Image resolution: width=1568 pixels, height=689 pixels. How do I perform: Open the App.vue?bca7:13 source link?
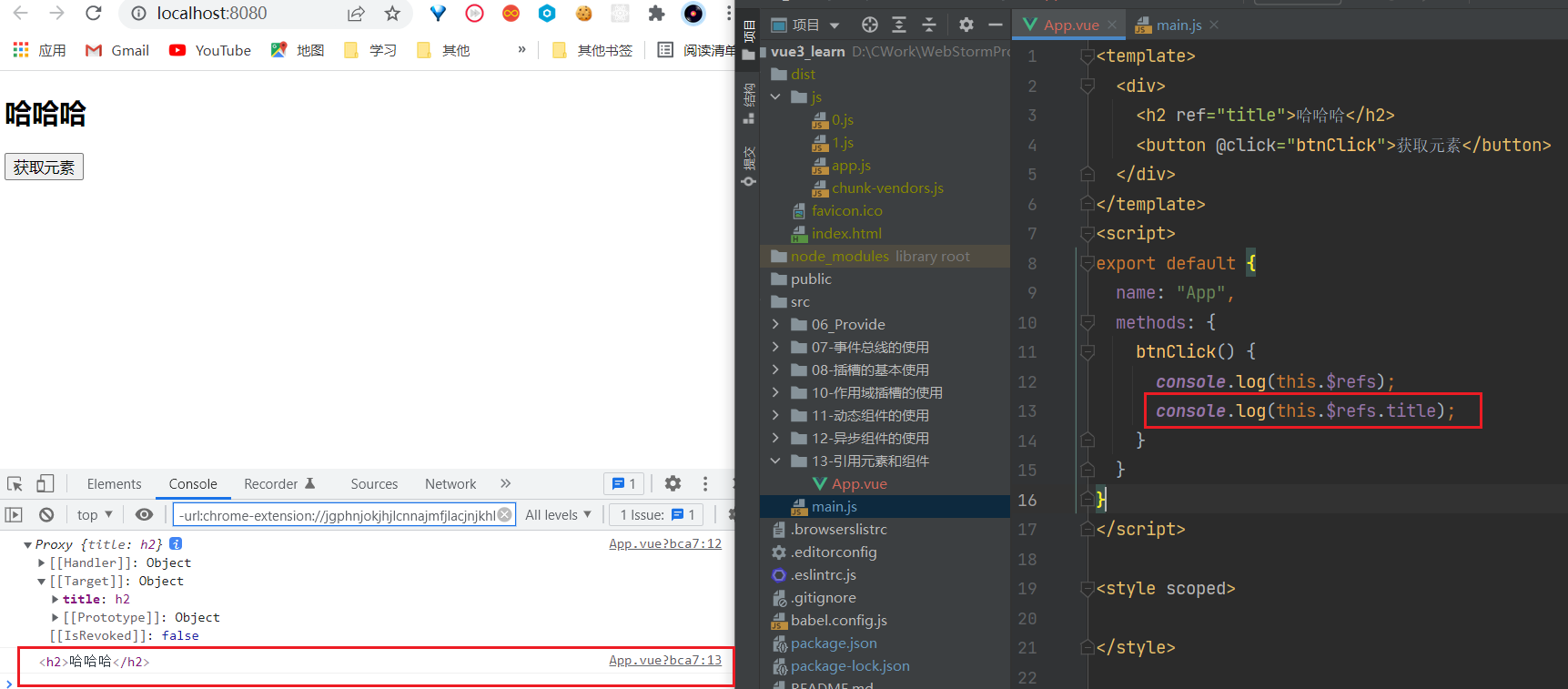tap(665, 660)
